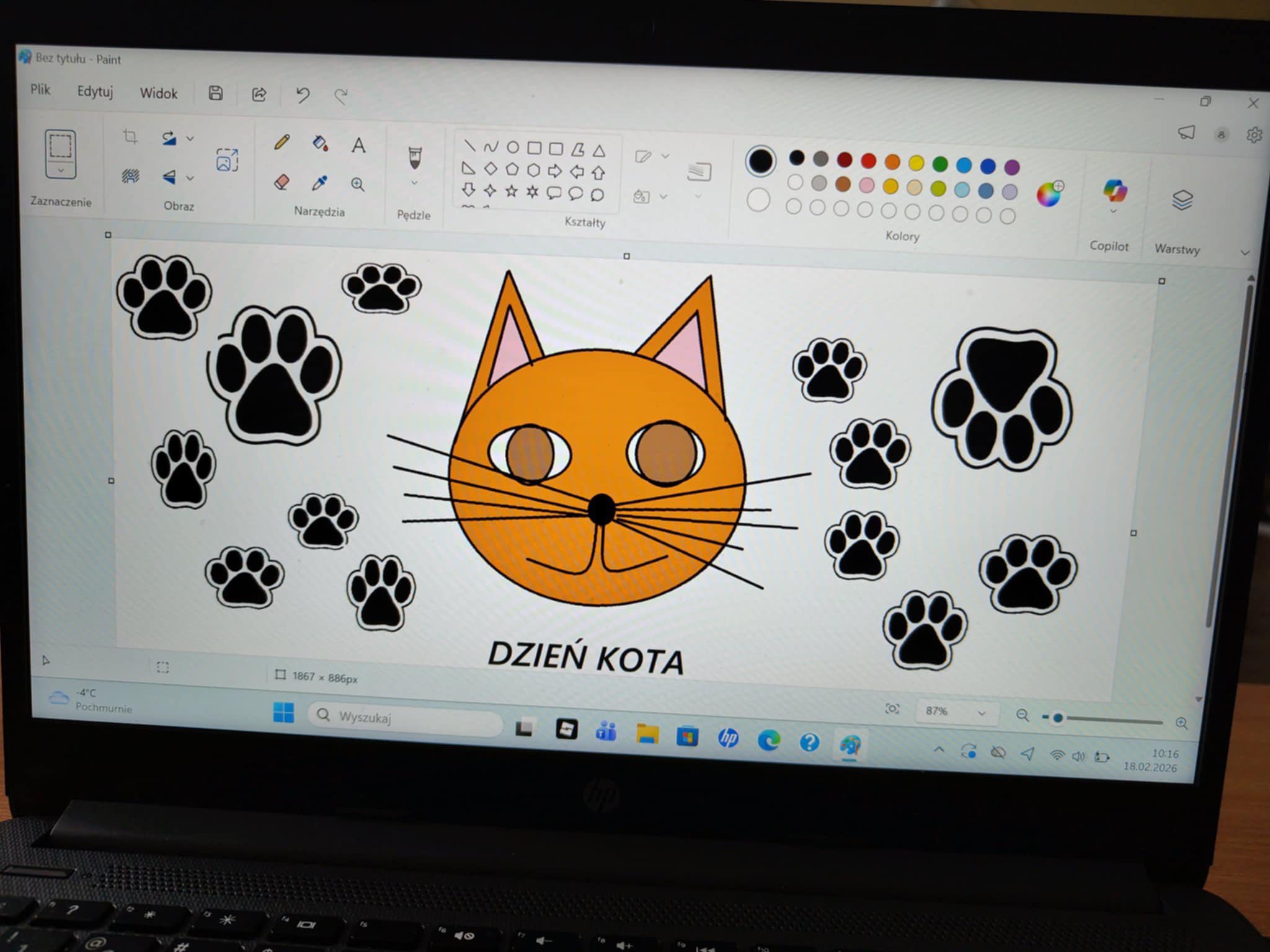Screen dimensions: 1270x952
Task: Click the Undo button
Action: pyautogui.click(x=303, y=95)
